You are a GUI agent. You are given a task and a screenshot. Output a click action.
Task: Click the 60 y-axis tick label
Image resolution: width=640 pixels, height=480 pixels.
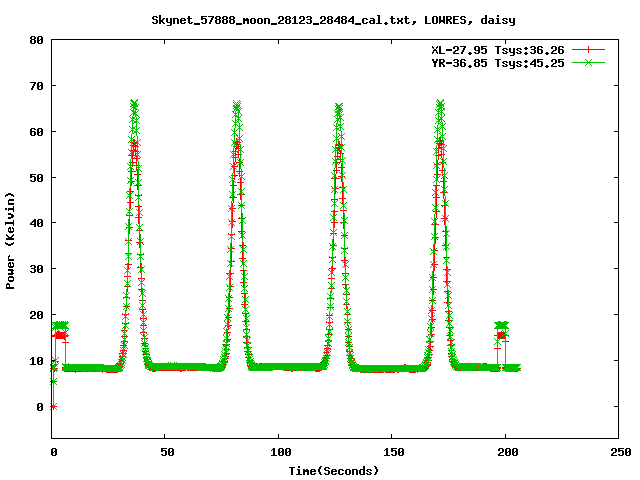pyautogui.click(x=36, y=132)
